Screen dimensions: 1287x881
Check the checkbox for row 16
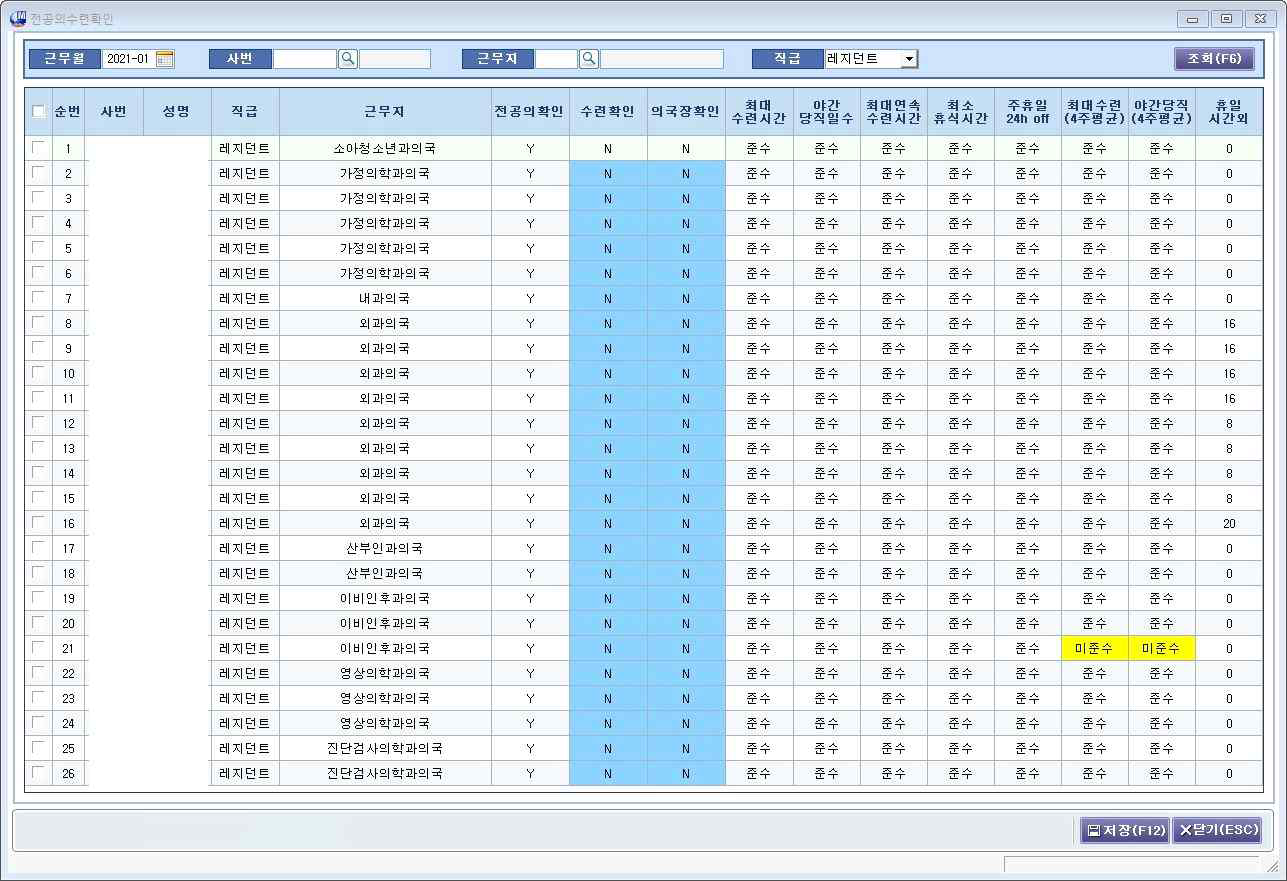click(39, 522)
